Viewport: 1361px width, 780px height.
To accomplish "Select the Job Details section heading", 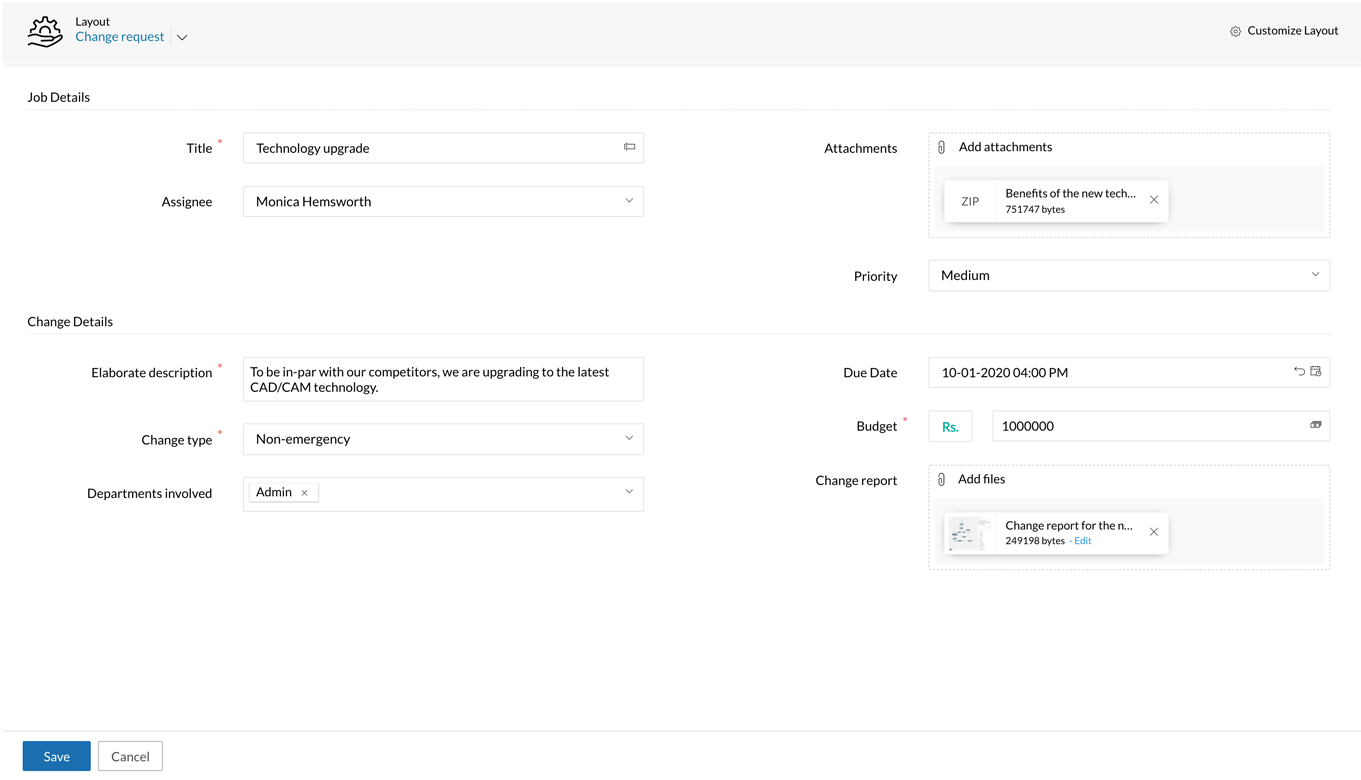I will 59,97.
